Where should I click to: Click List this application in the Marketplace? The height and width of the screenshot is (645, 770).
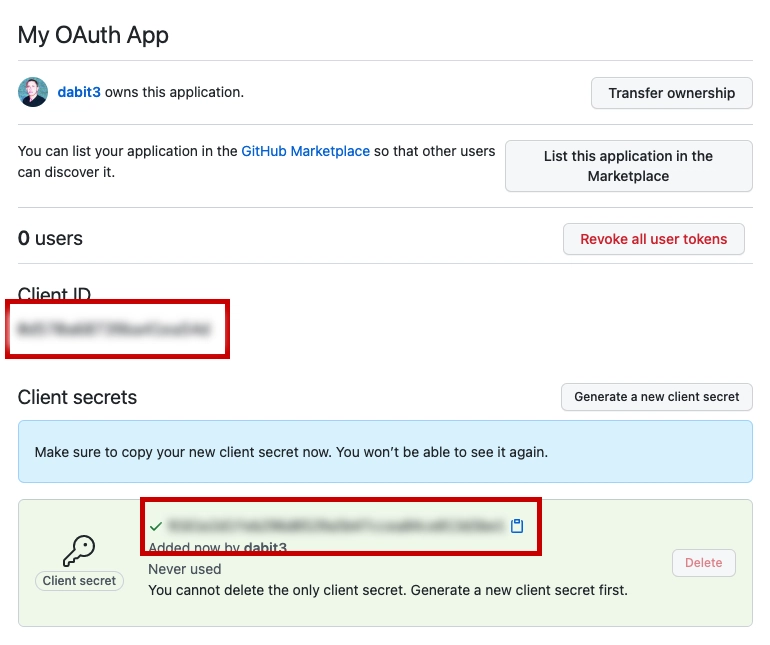(629, 166)
